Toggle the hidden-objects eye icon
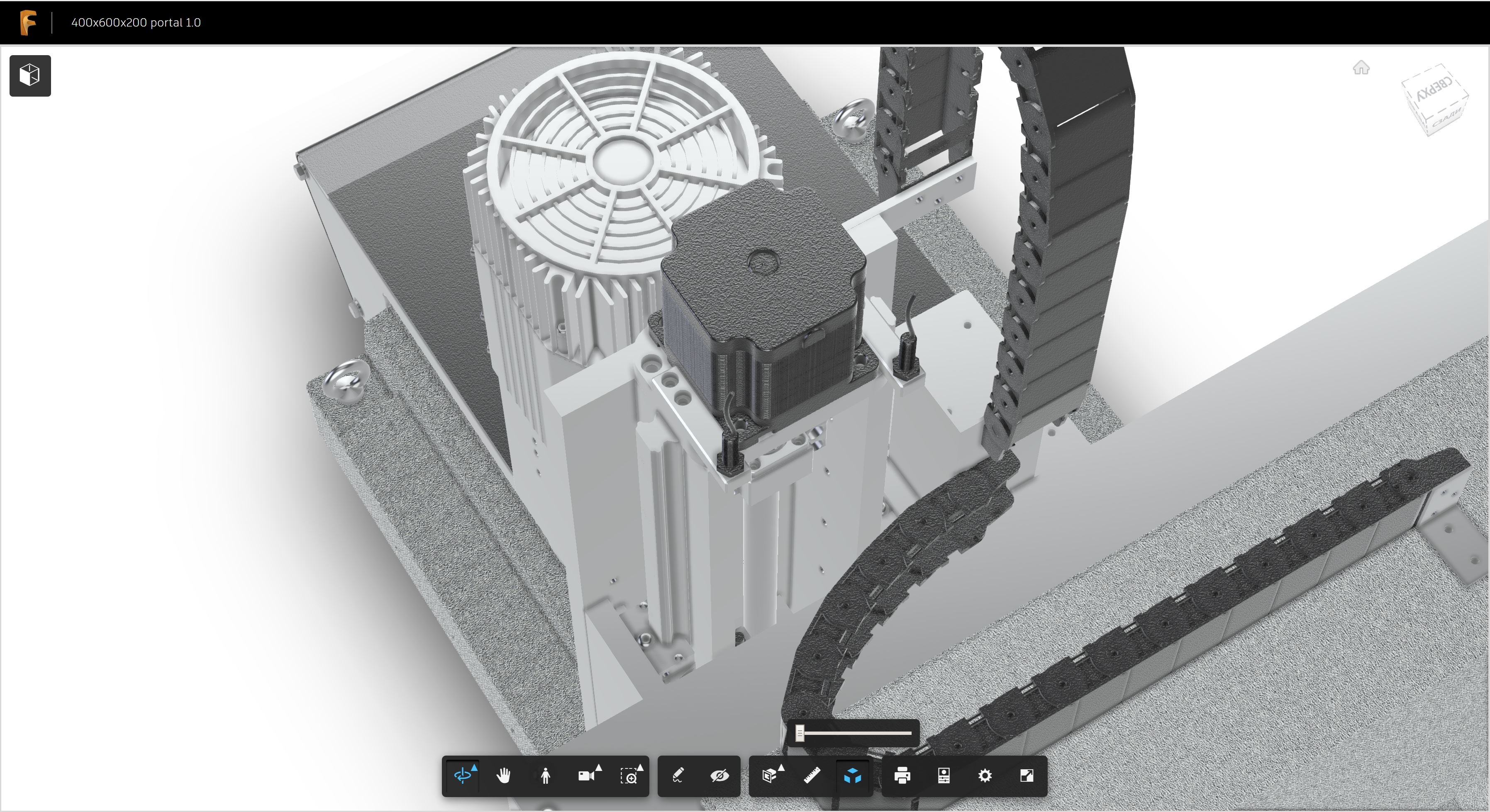The image size is (1490, 812). click(719, 776)
